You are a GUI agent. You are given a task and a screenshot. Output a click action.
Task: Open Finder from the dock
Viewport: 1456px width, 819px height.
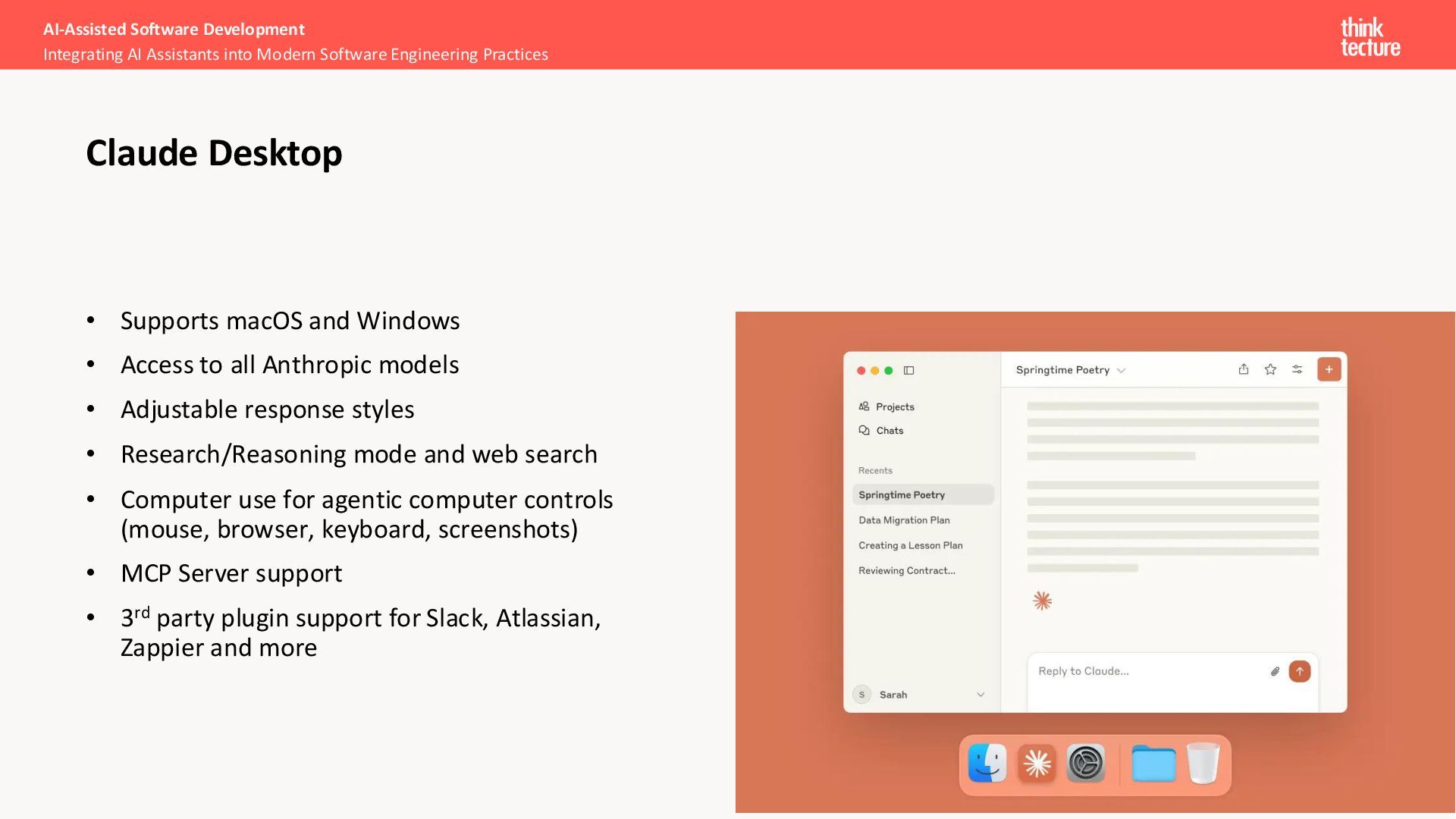pyautogui.click(x=987, y=764)
